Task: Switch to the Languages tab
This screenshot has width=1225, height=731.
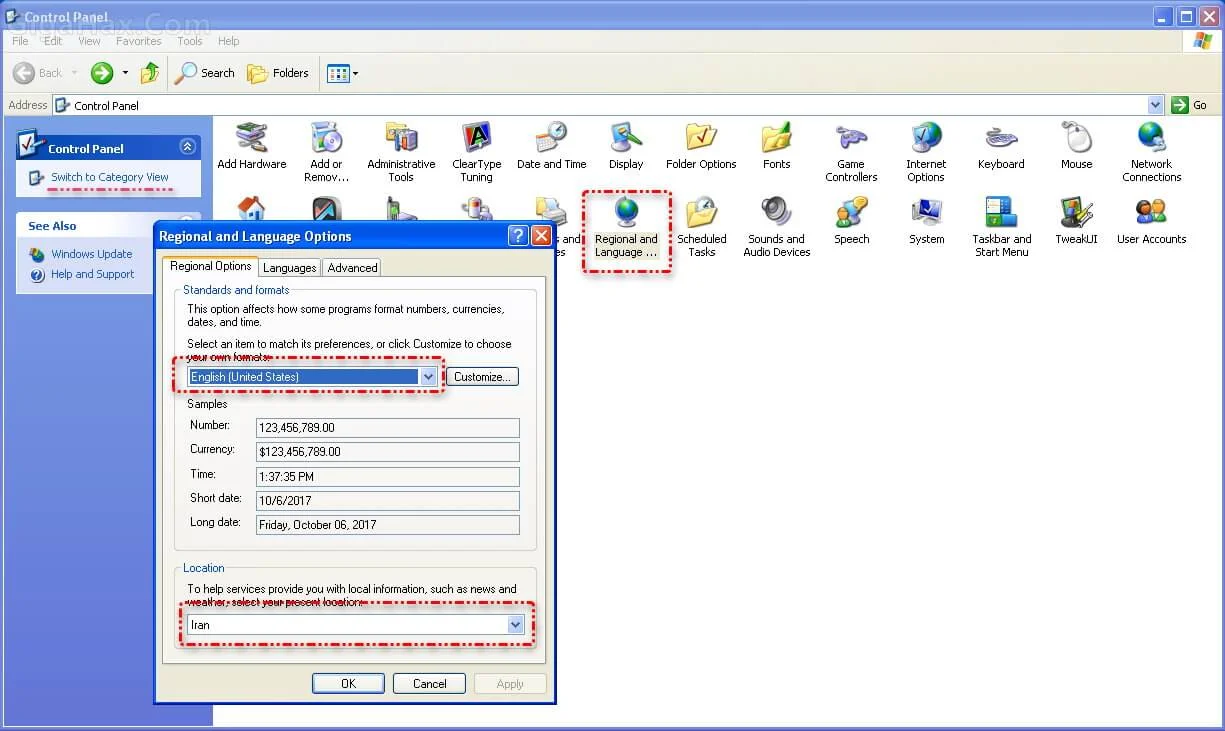Action: [x=290, y=267]
